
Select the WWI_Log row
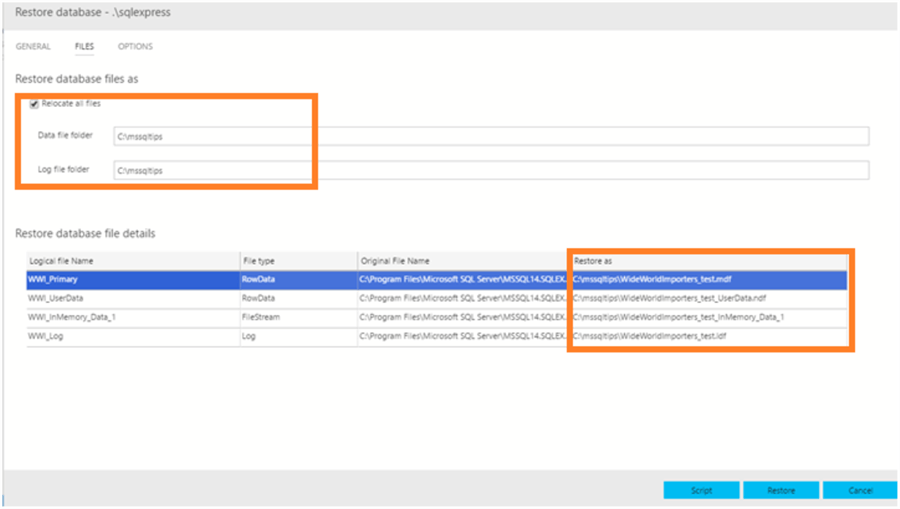[x=46, y=336]
